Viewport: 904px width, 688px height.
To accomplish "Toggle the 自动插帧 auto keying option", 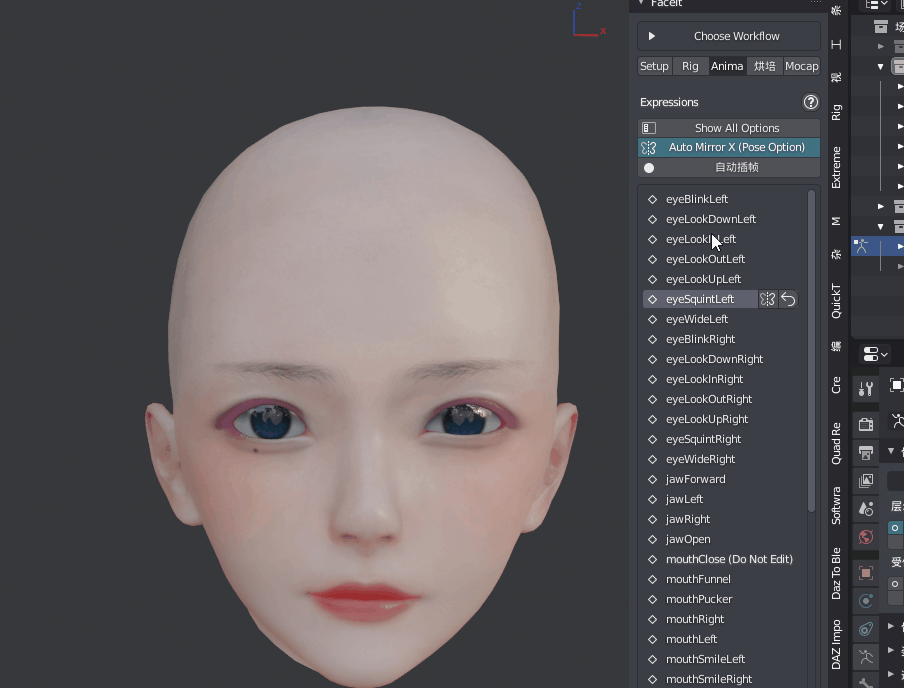I will click(729, 168).
